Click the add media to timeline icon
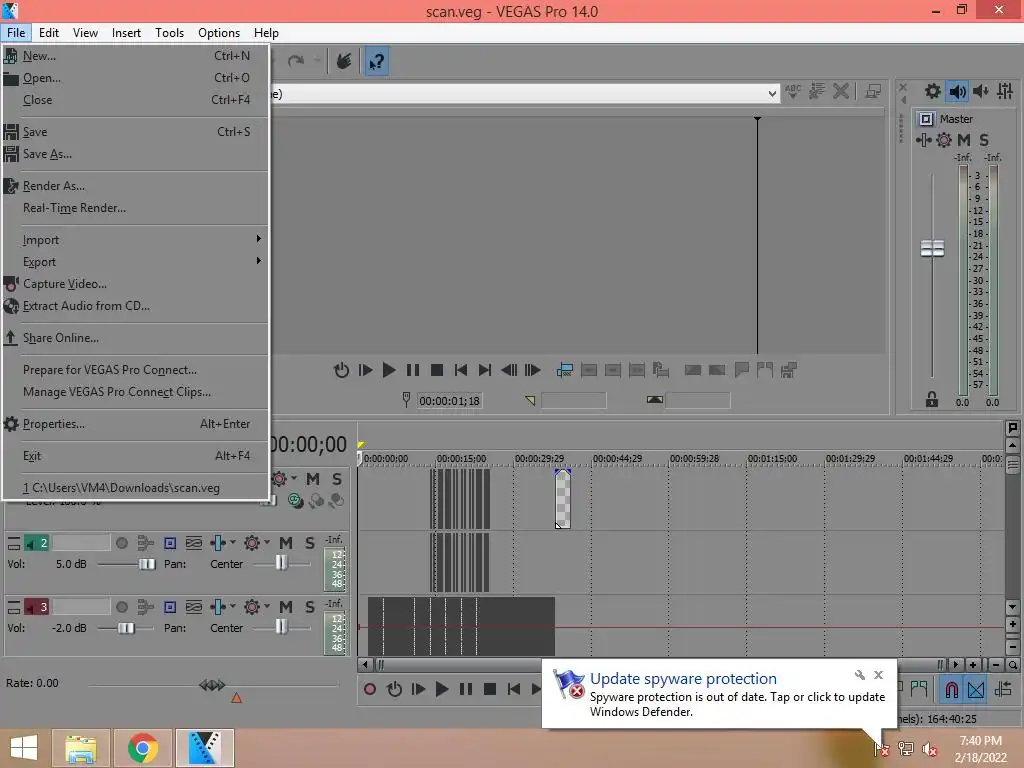This screenshot has width=1024, height=768. (x=564, y=370)
